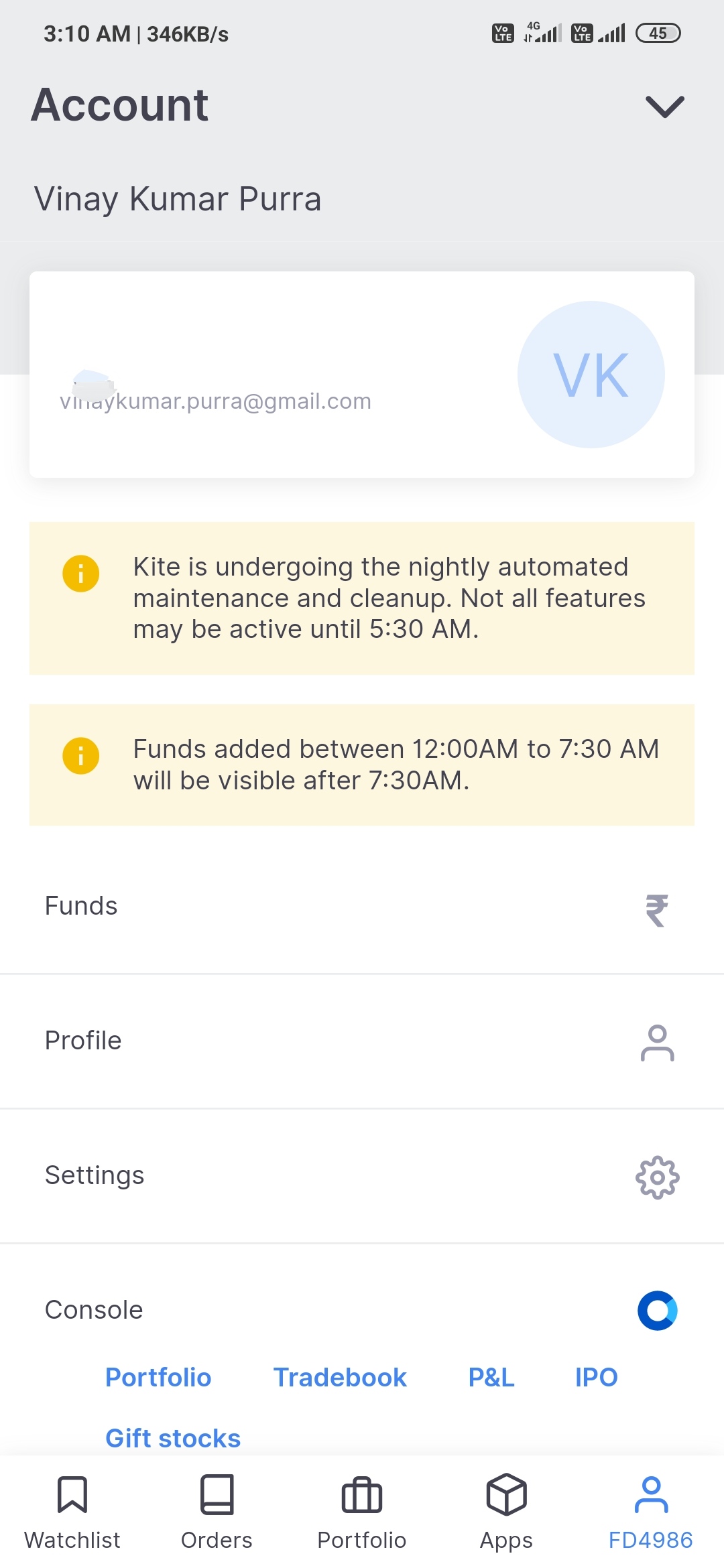The height and width of the screenshot is (1568, 724).
Task: Tap the Orders book icon
Action: point(217,1494)
